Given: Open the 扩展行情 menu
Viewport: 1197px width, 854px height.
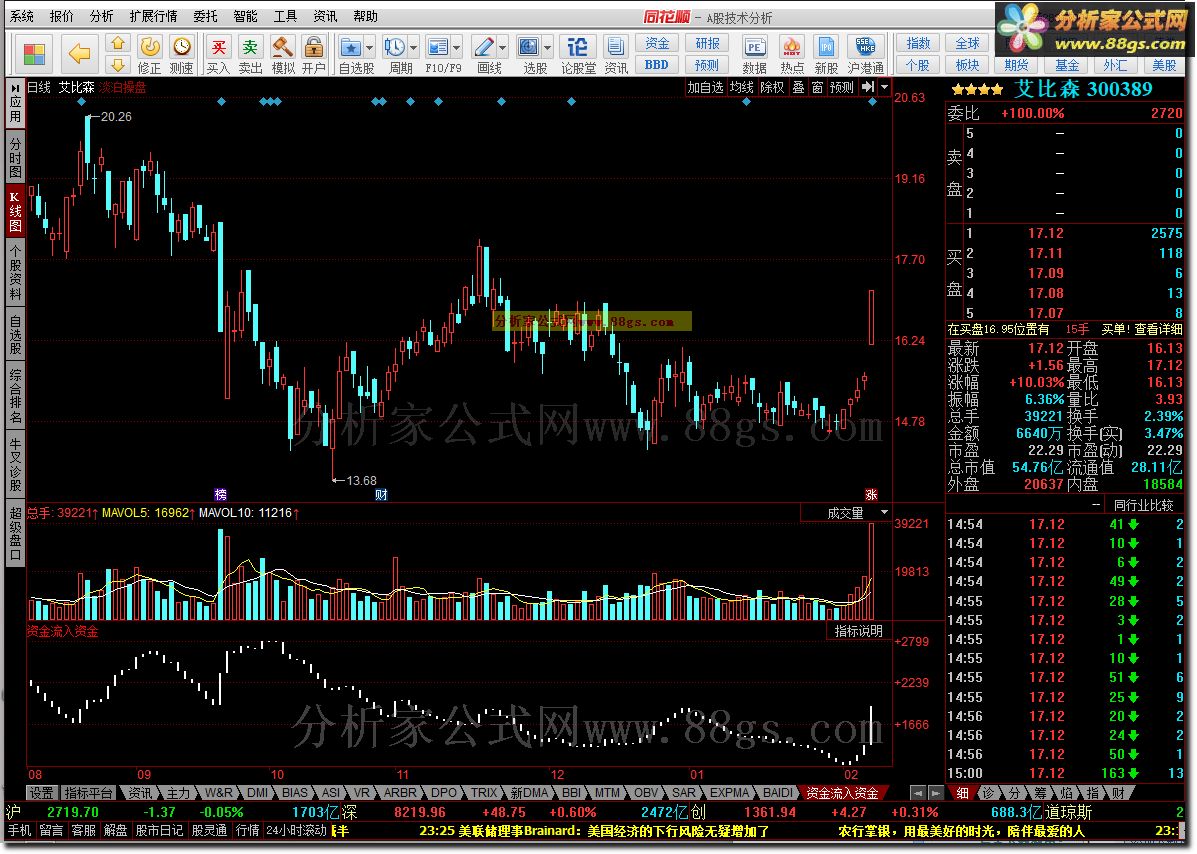Looking at the screenshot, I should click(x=153, y=16).
